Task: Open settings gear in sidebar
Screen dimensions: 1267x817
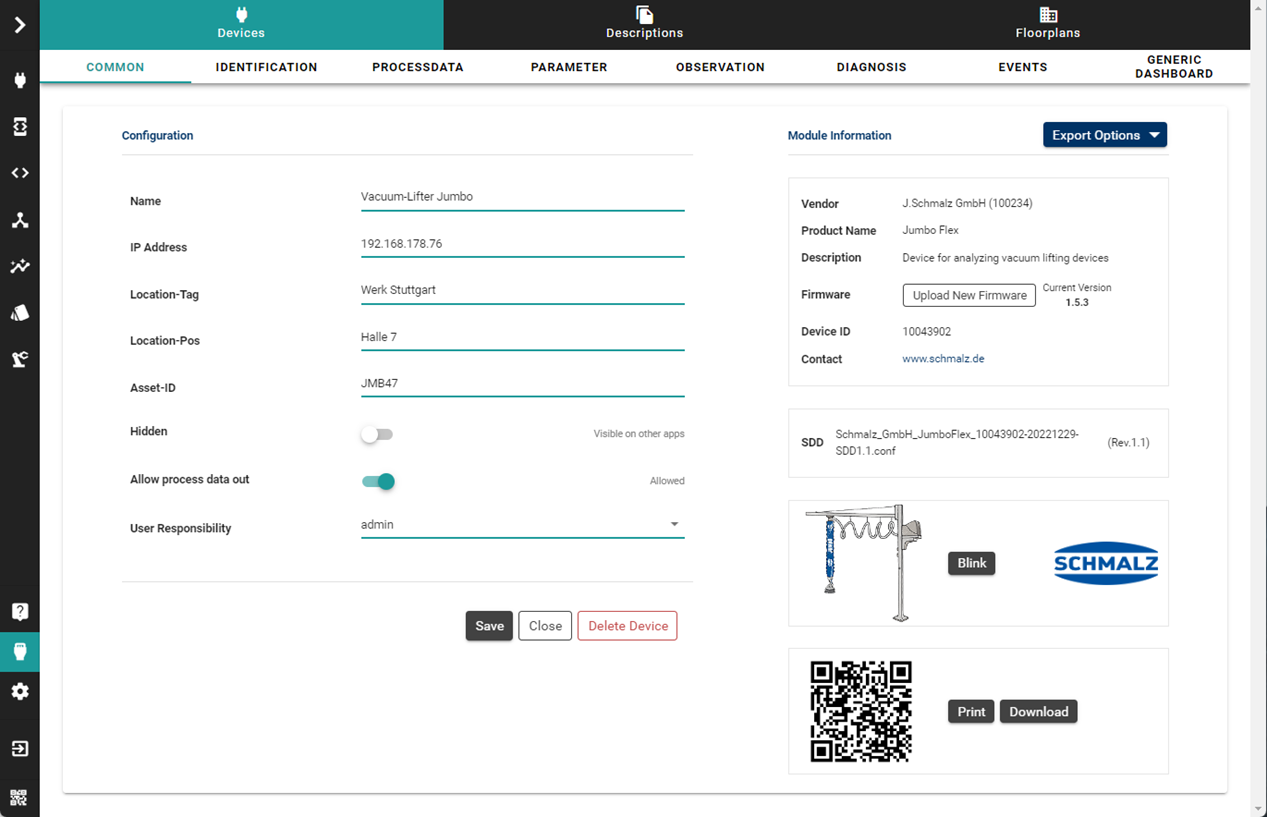Action: (x=20, y=692)
